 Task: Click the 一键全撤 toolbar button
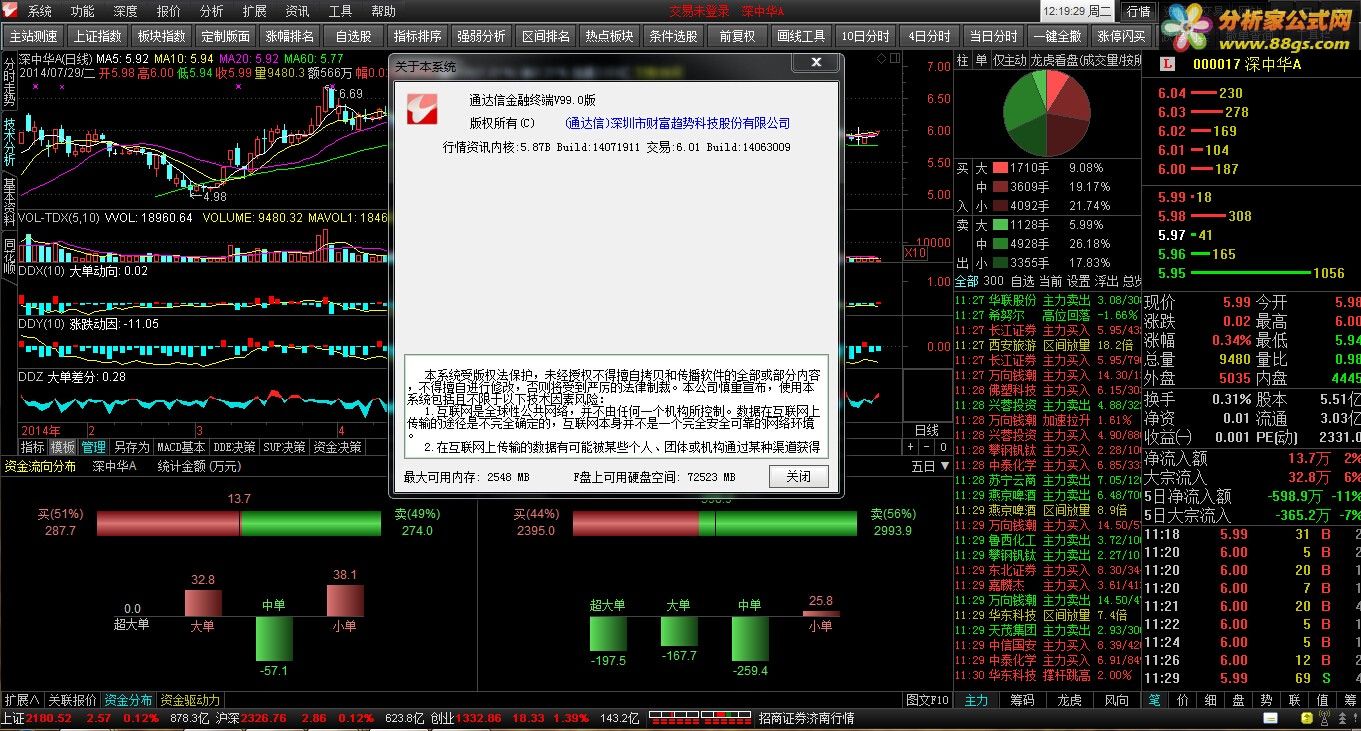click(x=1058, y=36)
